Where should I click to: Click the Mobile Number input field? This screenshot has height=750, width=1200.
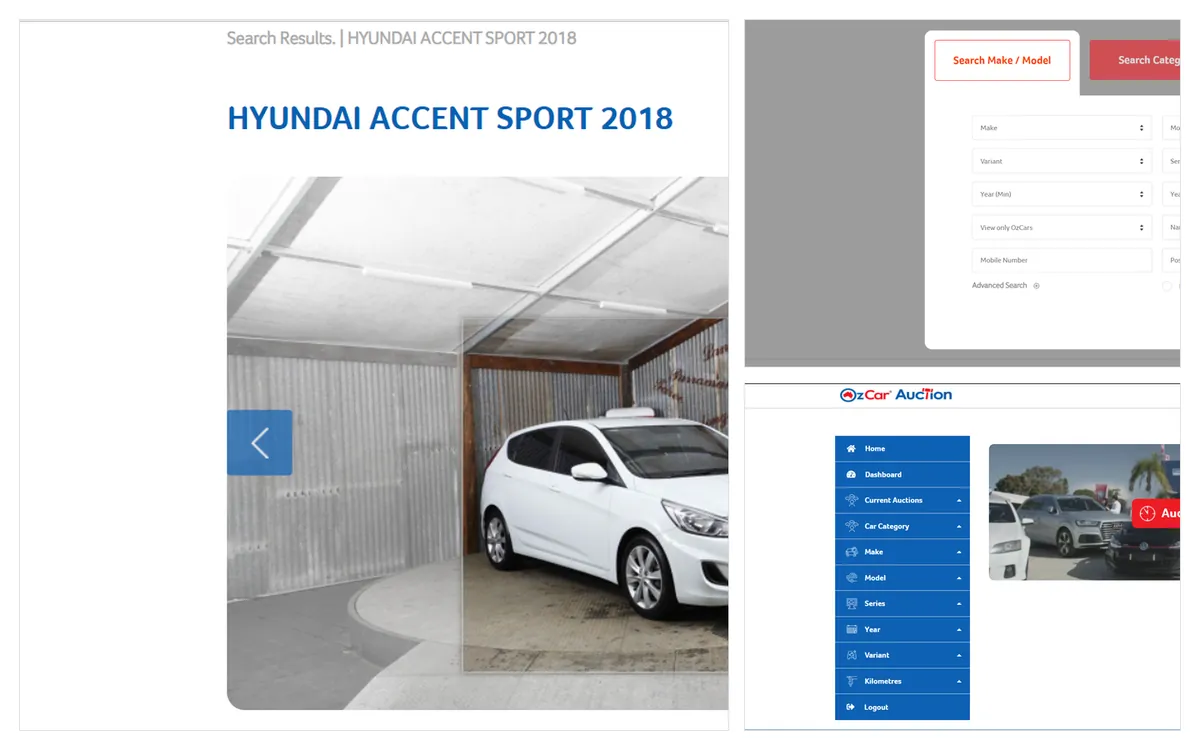point(1061,260)
